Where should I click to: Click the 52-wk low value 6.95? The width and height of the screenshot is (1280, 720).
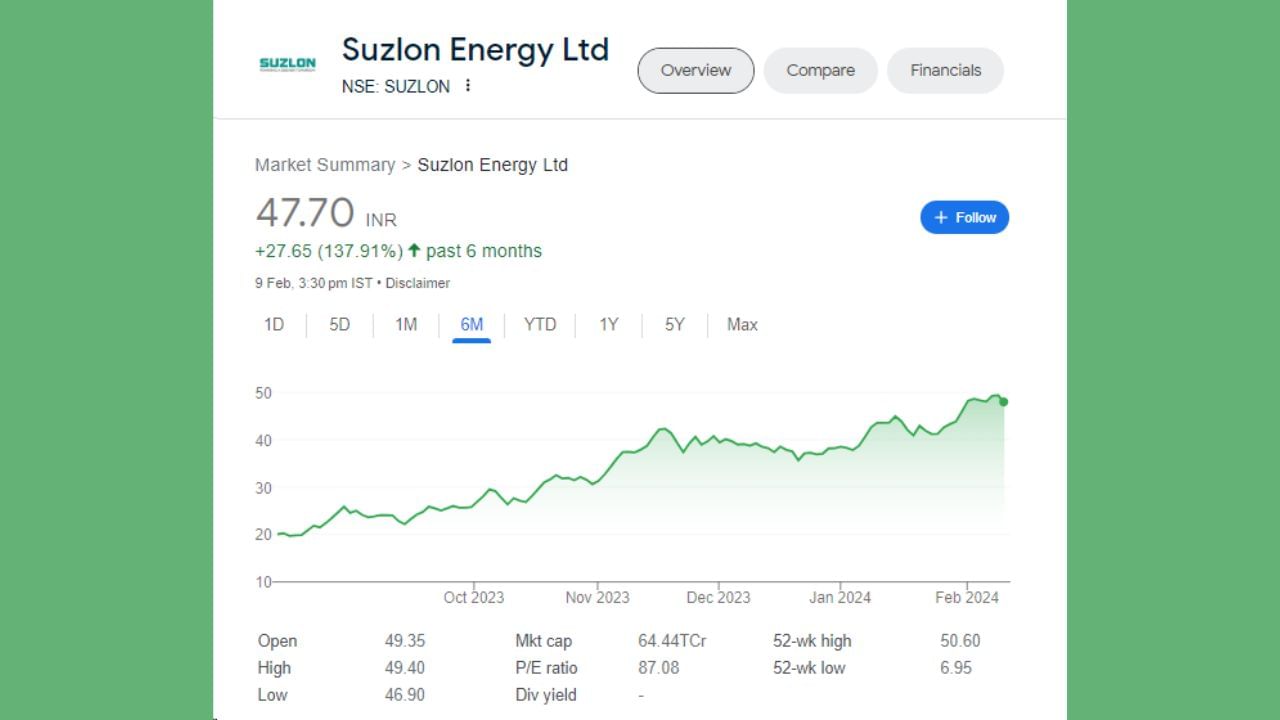coord(956,668)
